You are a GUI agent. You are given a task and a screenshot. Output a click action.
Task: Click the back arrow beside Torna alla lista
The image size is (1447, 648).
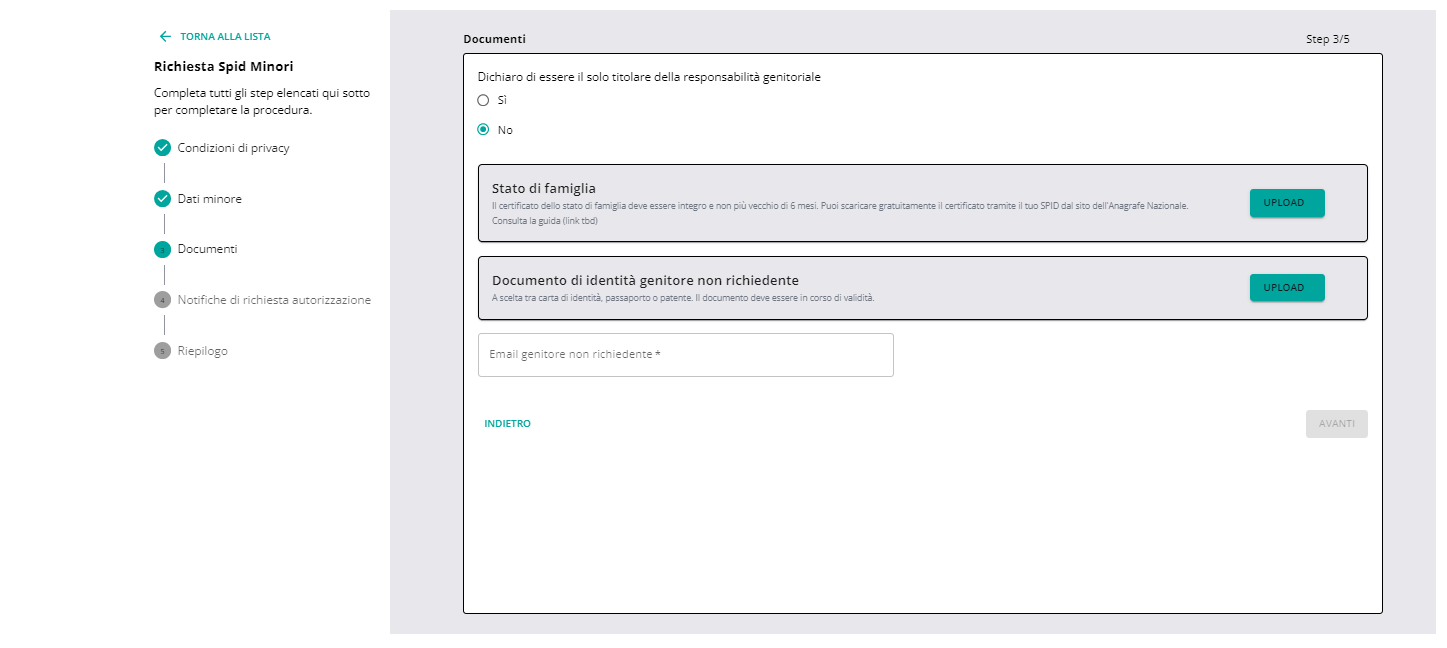pyautogui.click(x=165, y=37)
